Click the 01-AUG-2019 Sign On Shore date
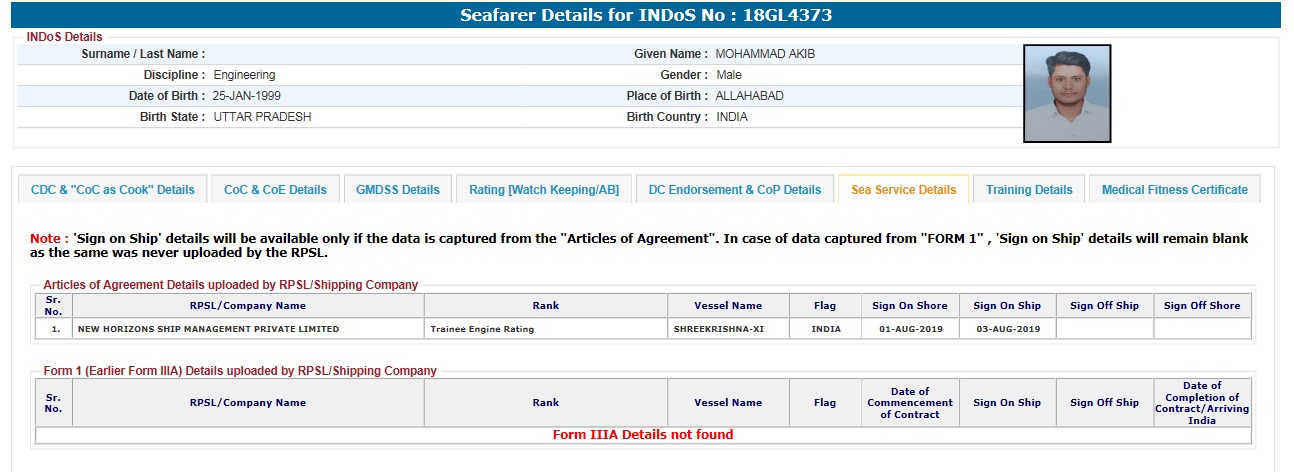The height and width of the screenshot is (472, 1294). tap(910, 329)
